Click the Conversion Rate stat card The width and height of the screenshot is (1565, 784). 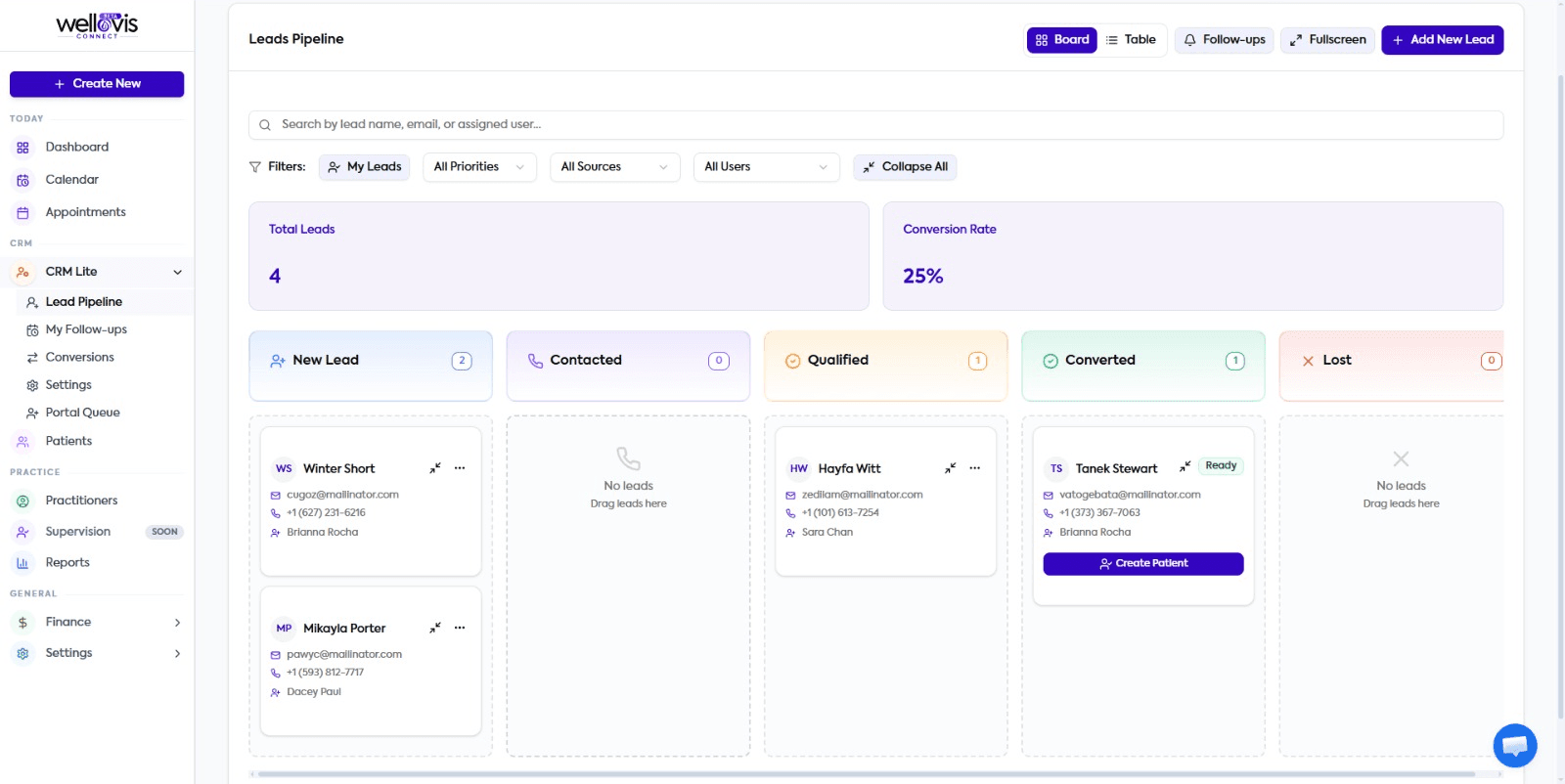tap(1192, 256)
